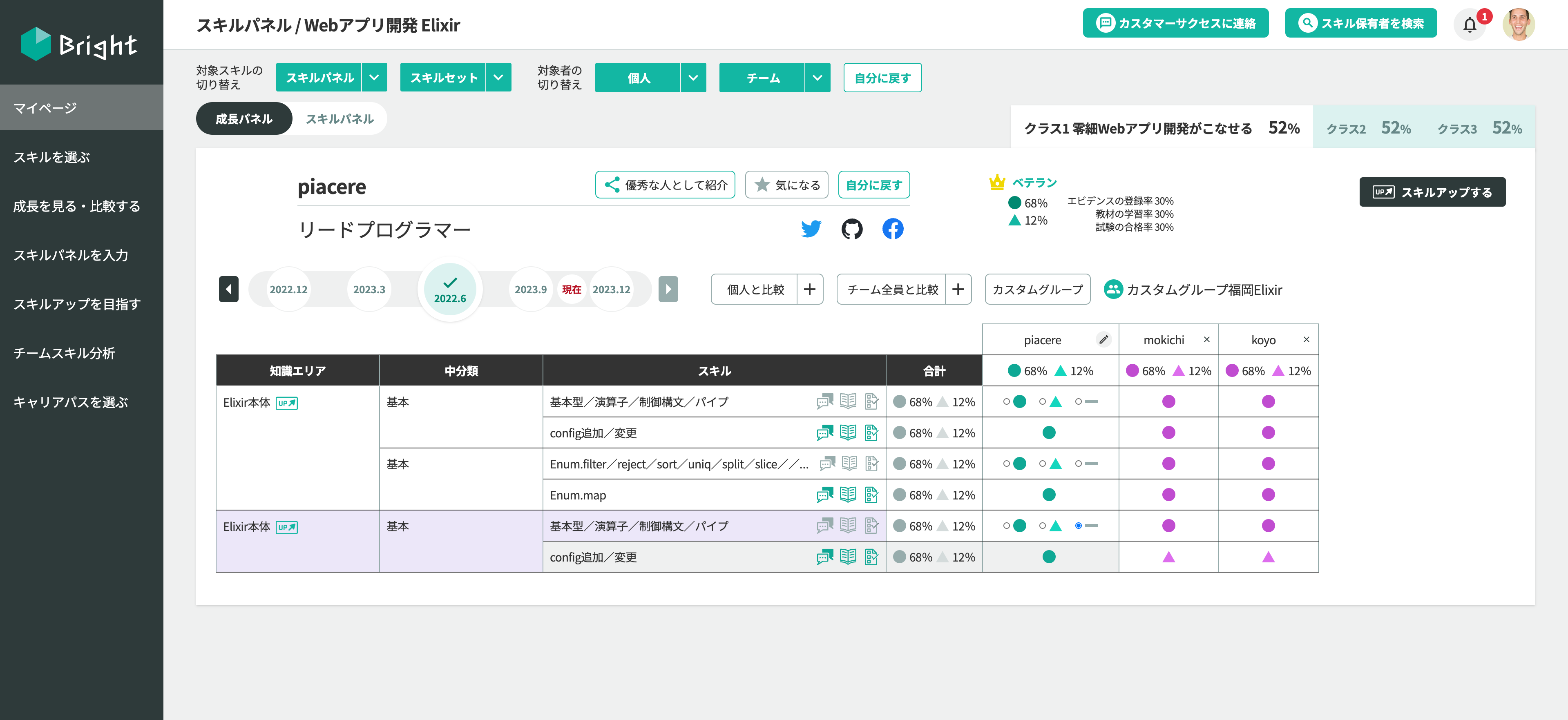1568x720 pixels.
Task: Click the Facebook profile icon
Action: click(x=892, y=229)
